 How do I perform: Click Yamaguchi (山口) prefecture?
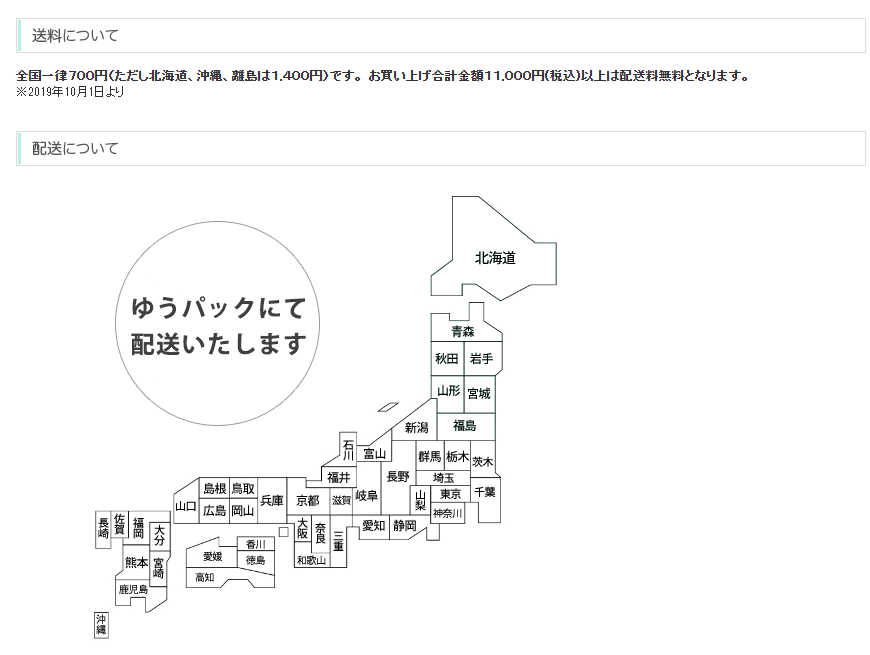(x=185, y=506)
